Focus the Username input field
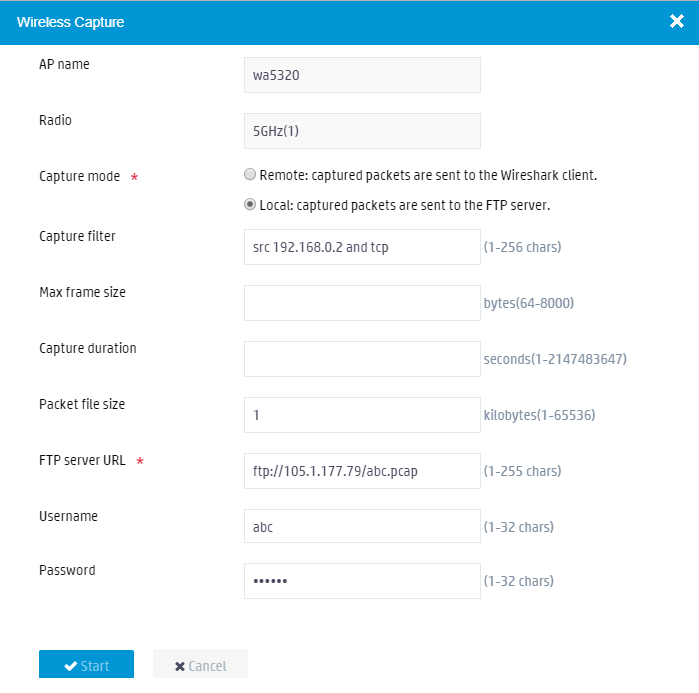The width and height of the screenshot is (699, 693). pyautogui.click(x=362, y=526)
